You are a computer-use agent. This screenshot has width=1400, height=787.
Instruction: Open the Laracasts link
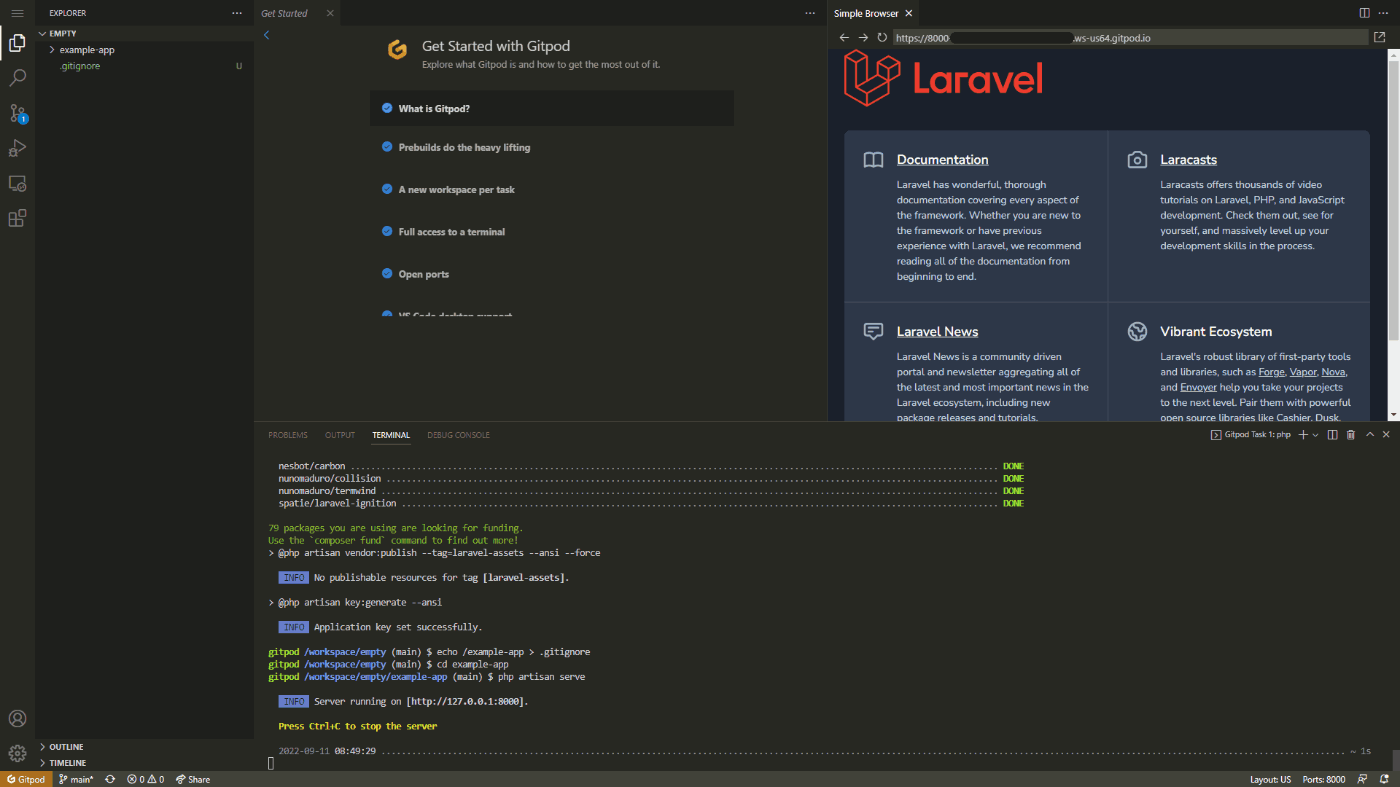tap(1188, 160)
